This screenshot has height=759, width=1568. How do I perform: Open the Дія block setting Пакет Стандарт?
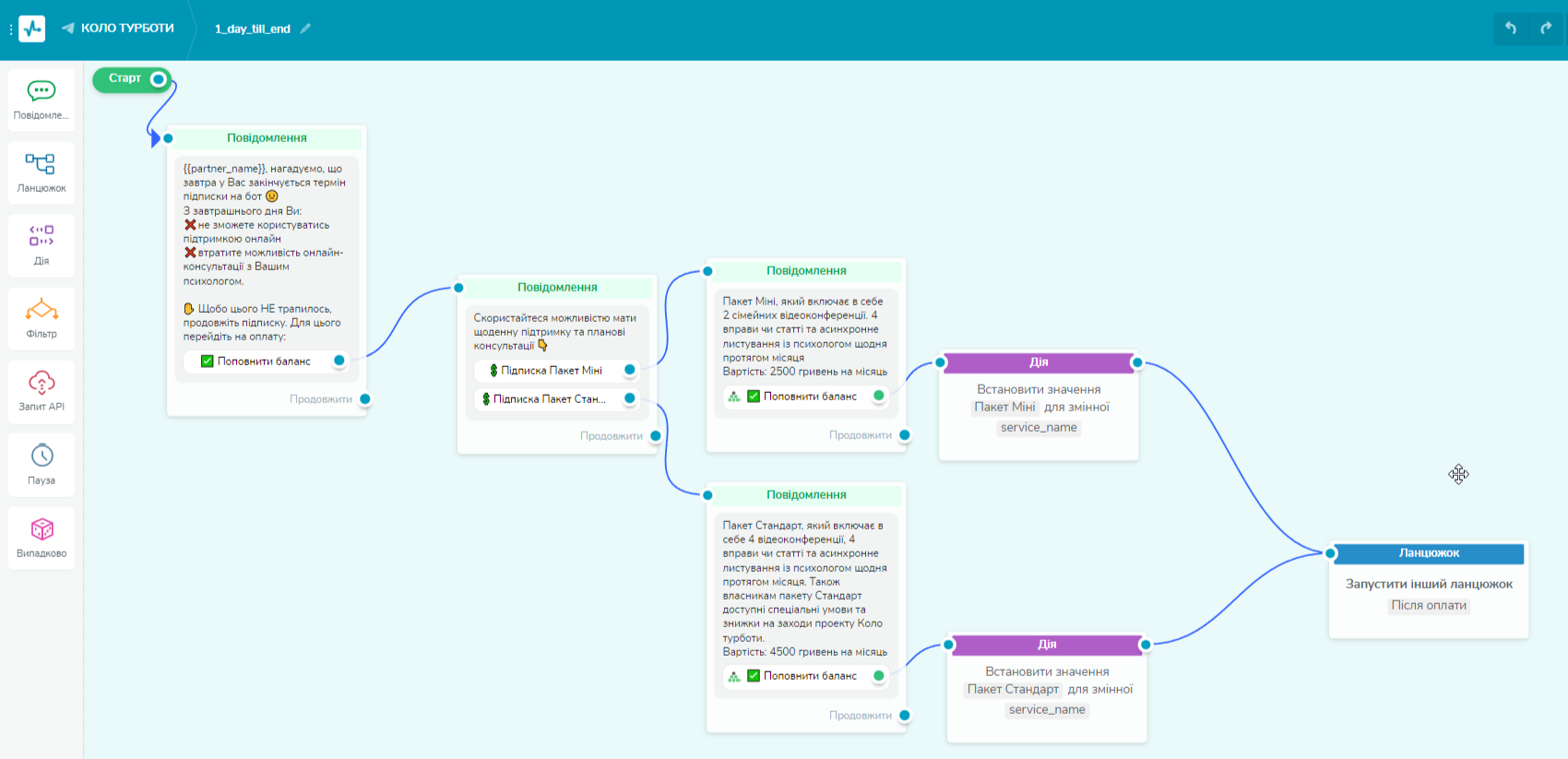pyautogui.click(x=1047, y=645)
